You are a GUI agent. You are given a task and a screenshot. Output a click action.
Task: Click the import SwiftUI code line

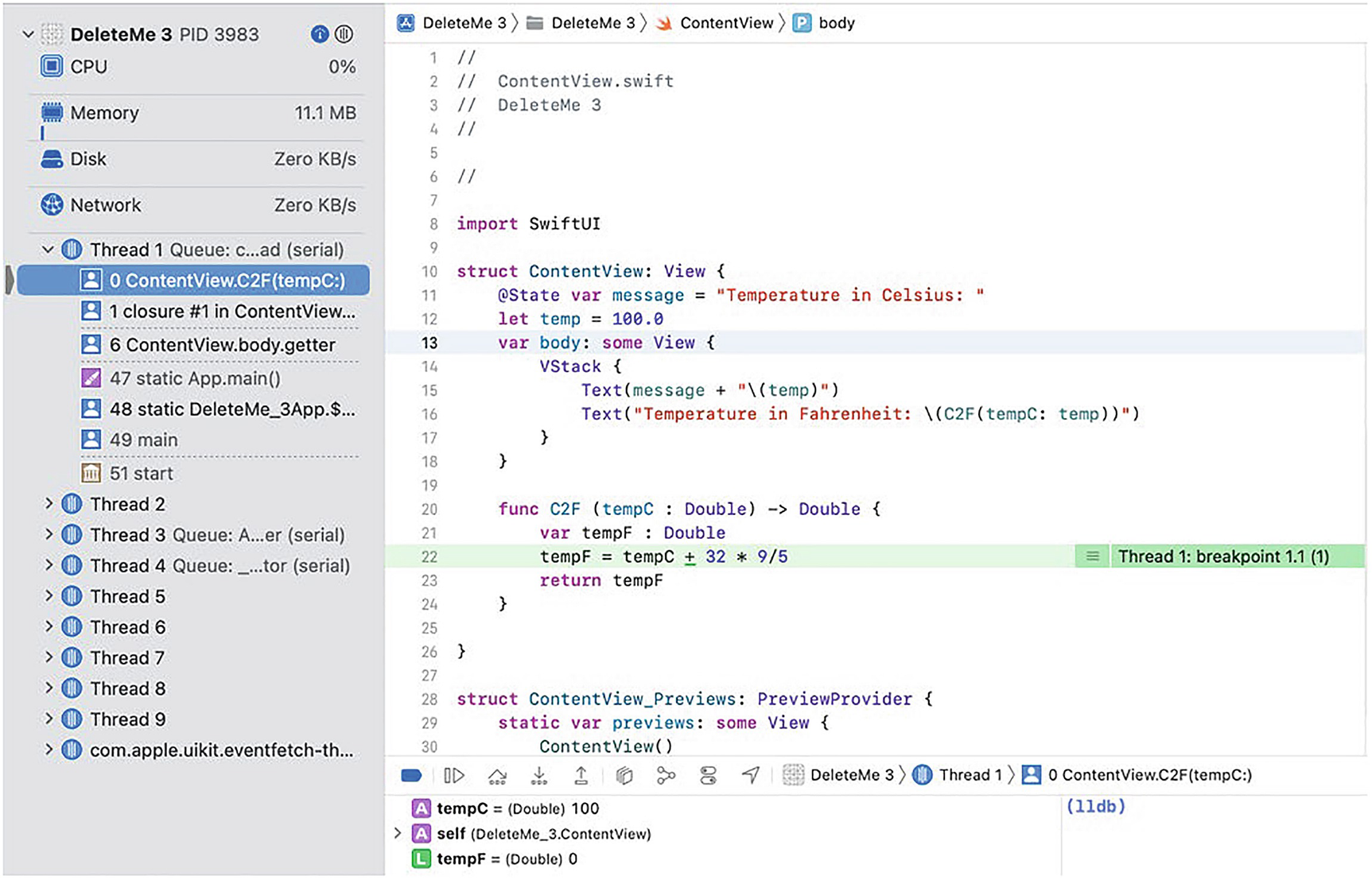528,224
